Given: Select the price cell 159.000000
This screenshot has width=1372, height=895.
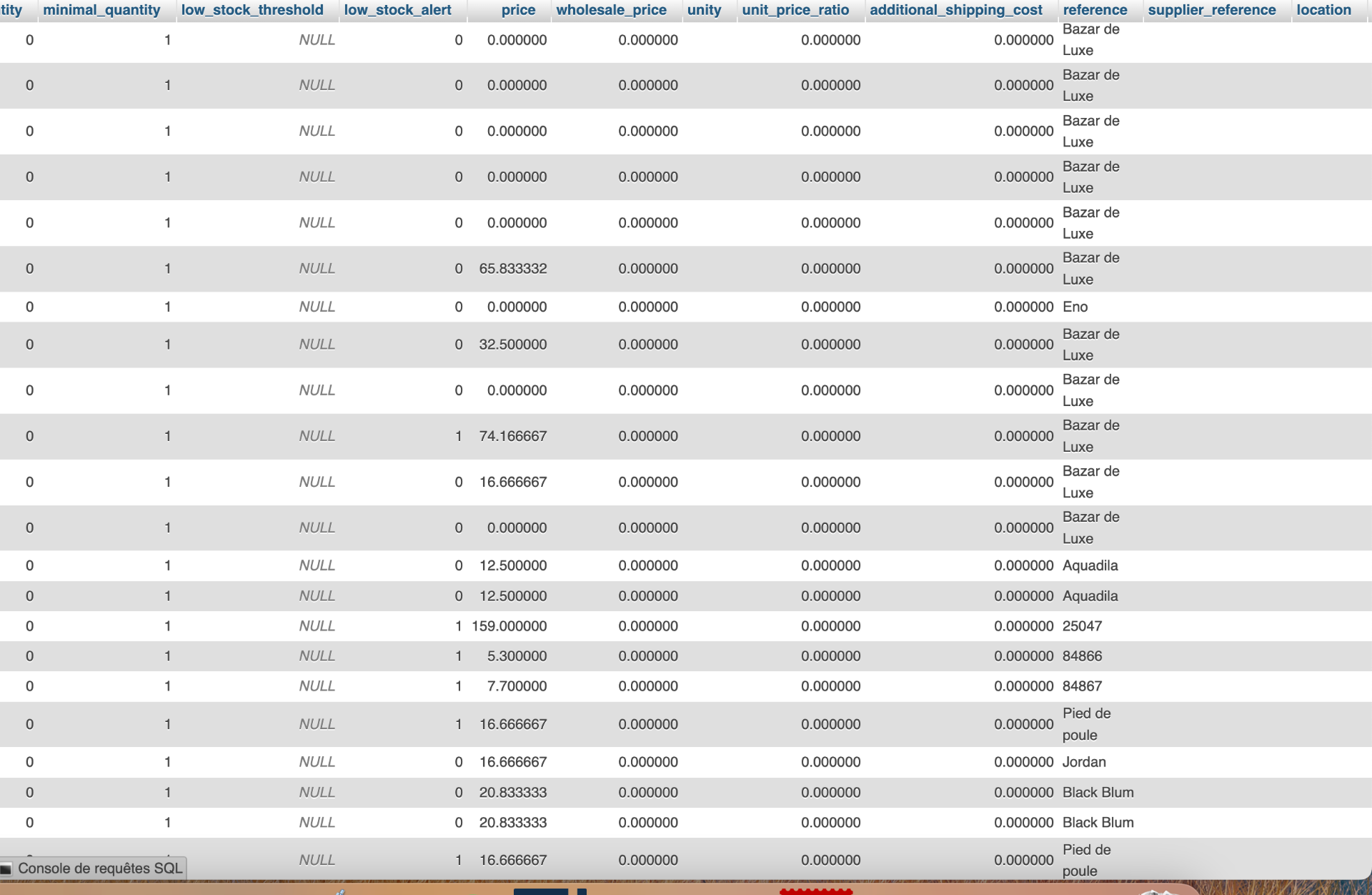Looking at the screenshot, I should point(509,626).
